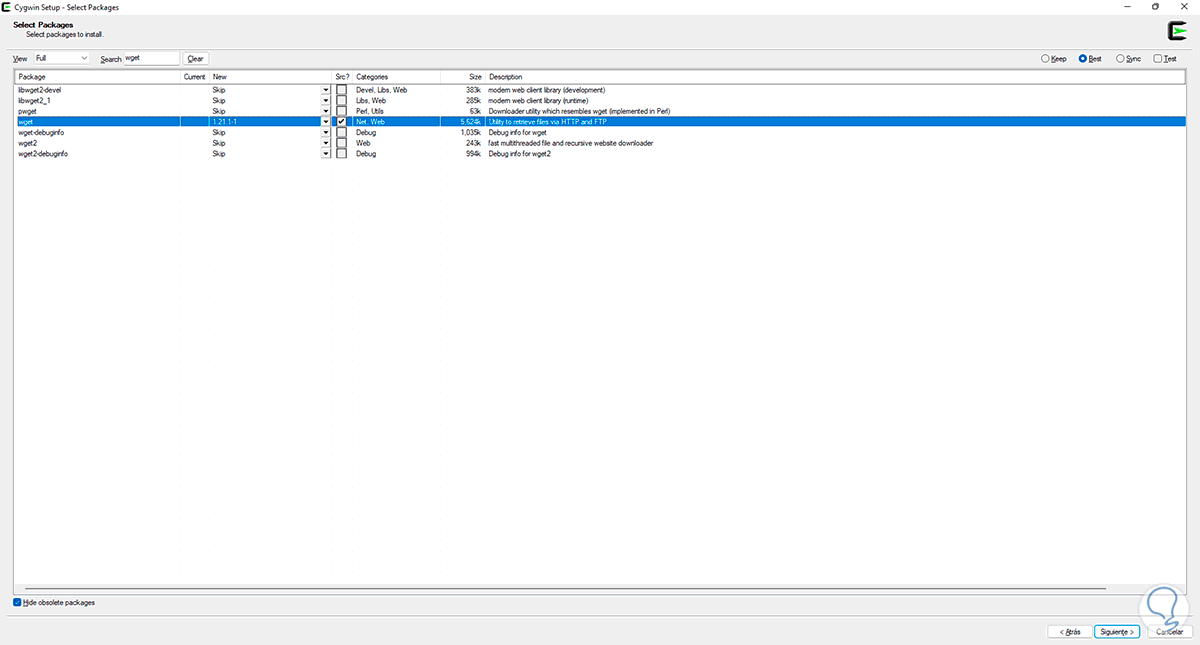Open version dropdown for wget2 package
The width and height of the screenshot is (1200, 645).
click(x=325, y=143)
